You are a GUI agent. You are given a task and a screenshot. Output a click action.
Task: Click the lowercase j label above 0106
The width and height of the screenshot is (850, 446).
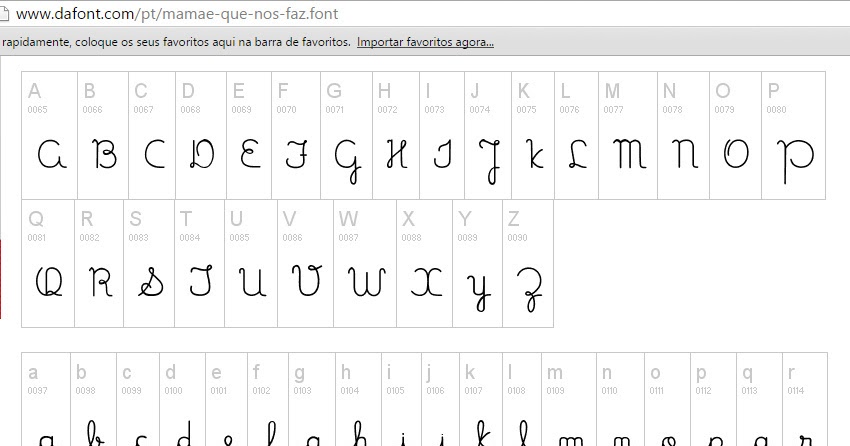pos(429,373)
